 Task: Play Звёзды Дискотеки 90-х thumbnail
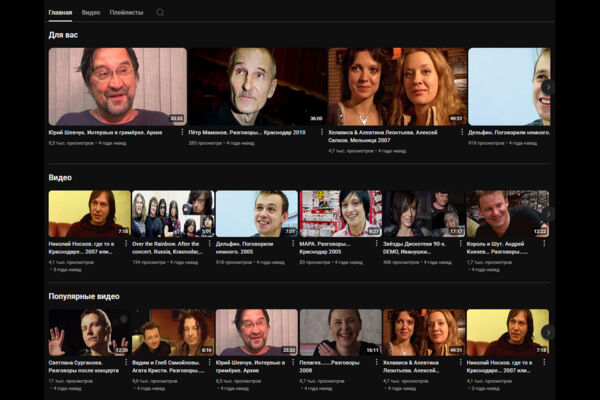pyautogui.click(x=424, y=214)
